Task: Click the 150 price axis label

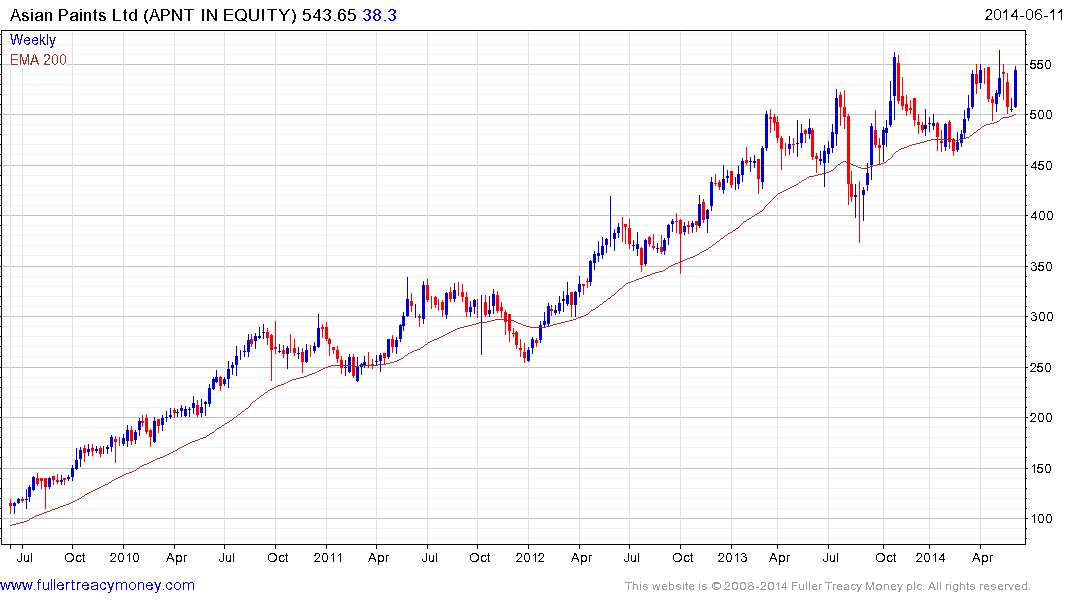Action: (1041, 468)
